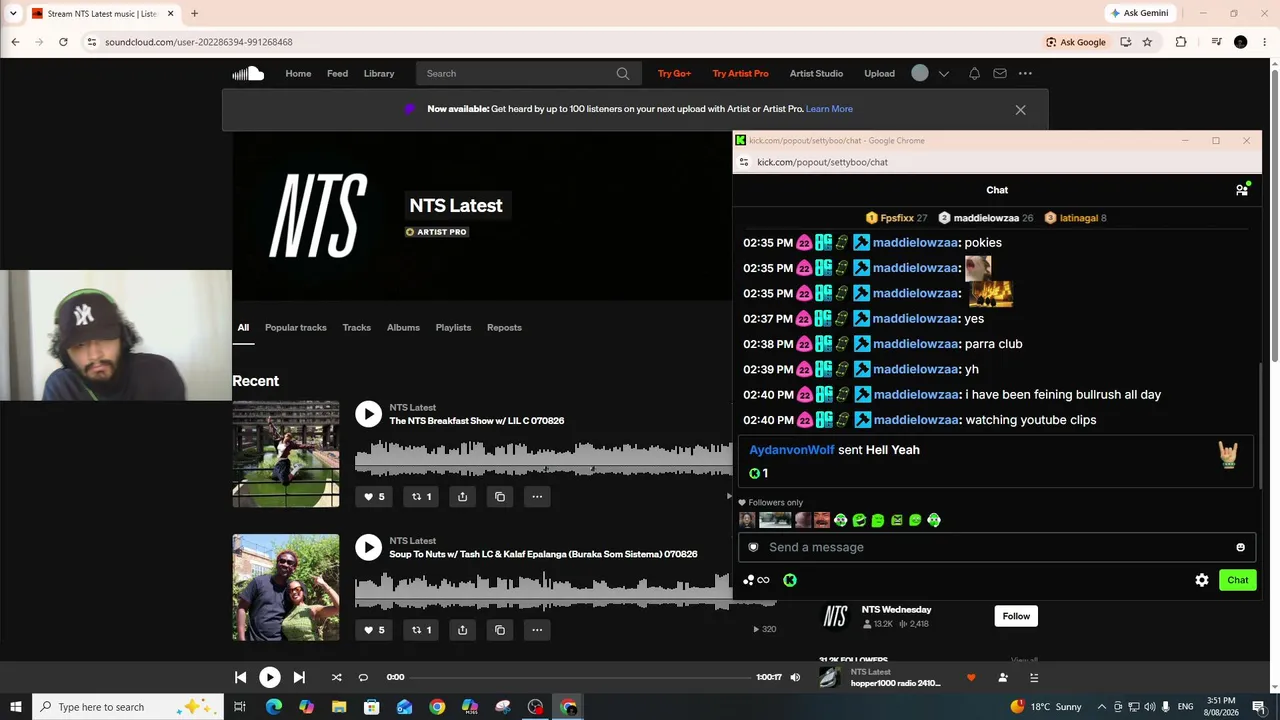This screenshot has width=1280, height=720.
Task: Click the Windows Start button
Action: click(x=15, y=707)
